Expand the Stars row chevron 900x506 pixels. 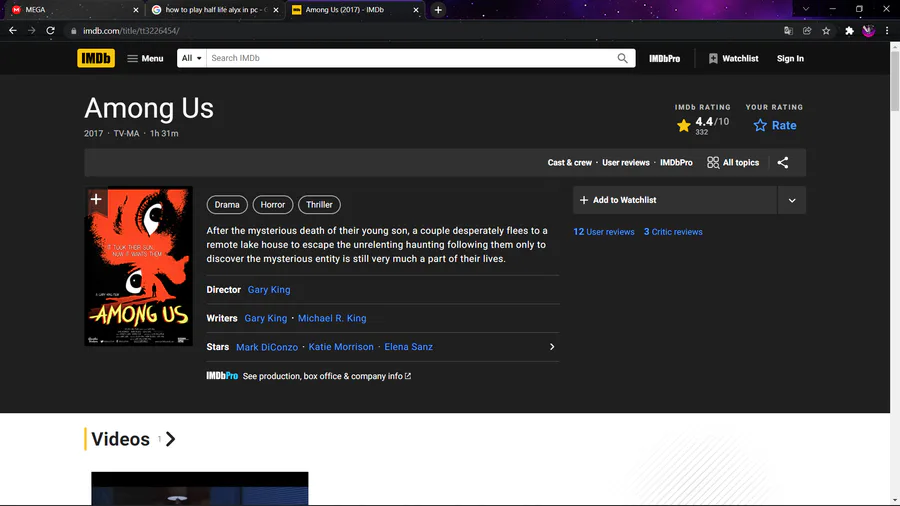552,347
